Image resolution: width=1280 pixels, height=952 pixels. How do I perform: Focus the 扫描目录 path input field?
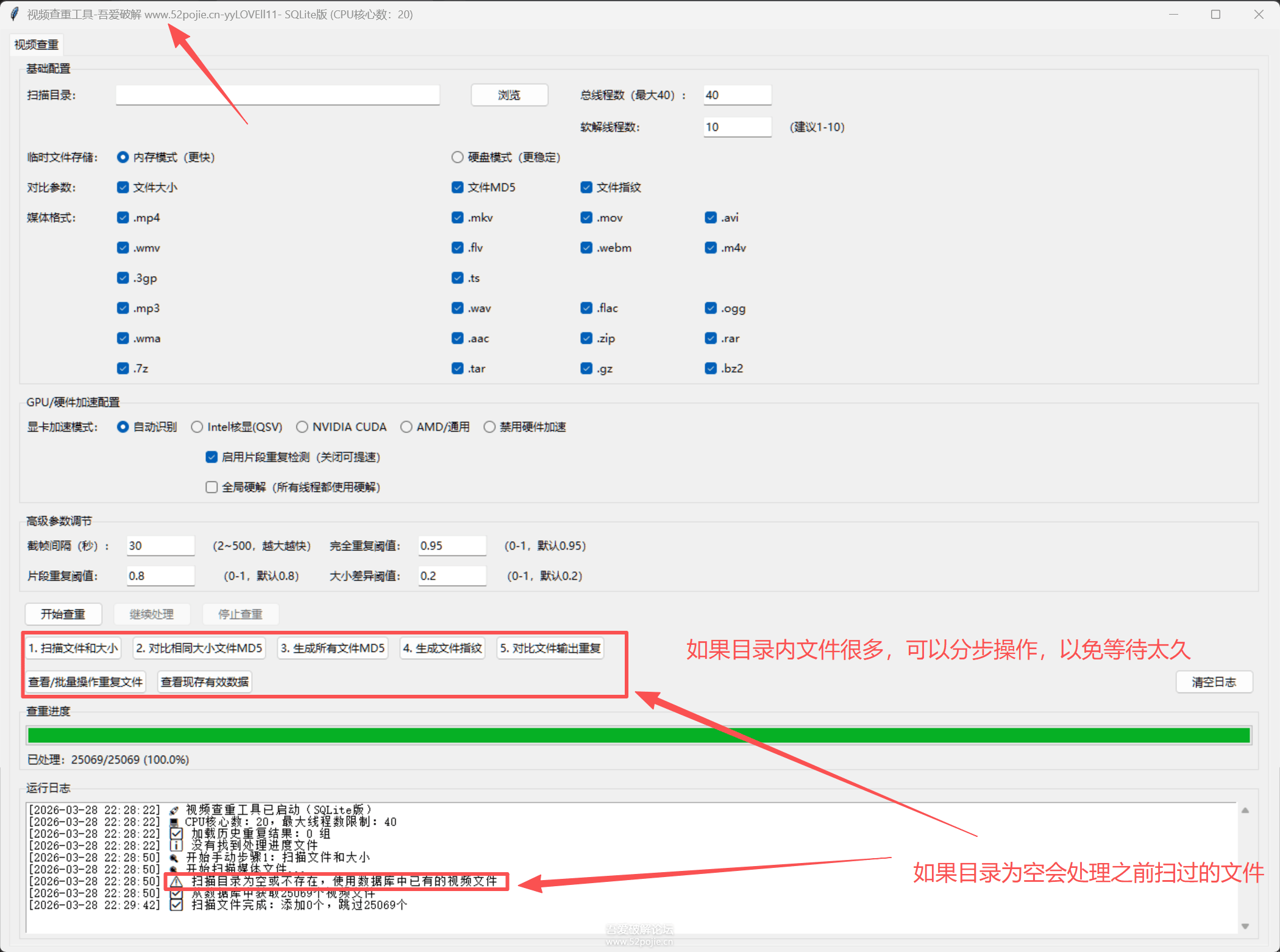(x=278, y=95)
